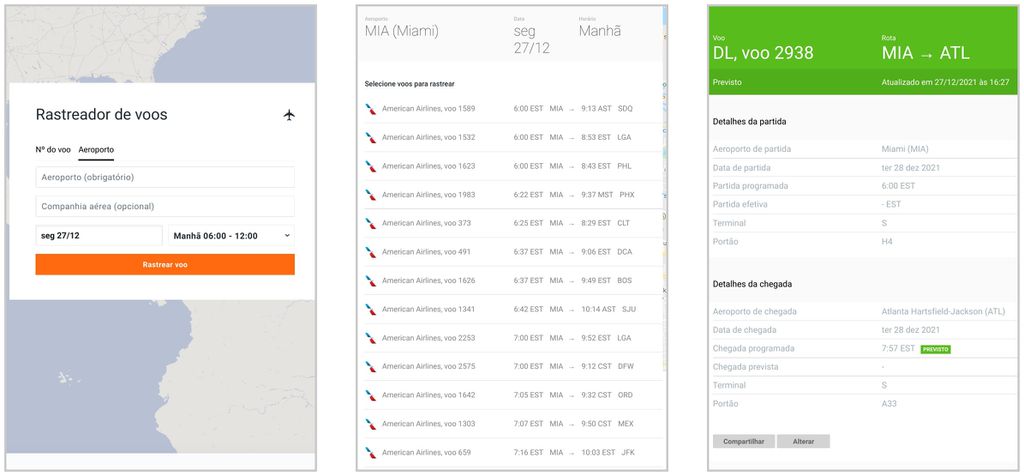This screenshot has width=1024, height=476.
Task: Click the American Airlines logo for voo 1623
Action: (371, 167)
